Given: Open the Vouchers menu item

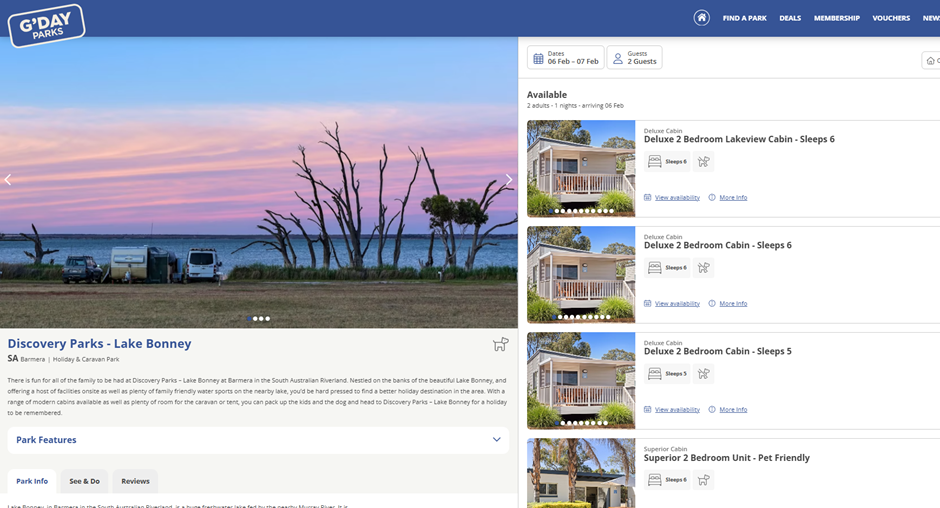Looking at the screenshot, I should tap(891, 18).
